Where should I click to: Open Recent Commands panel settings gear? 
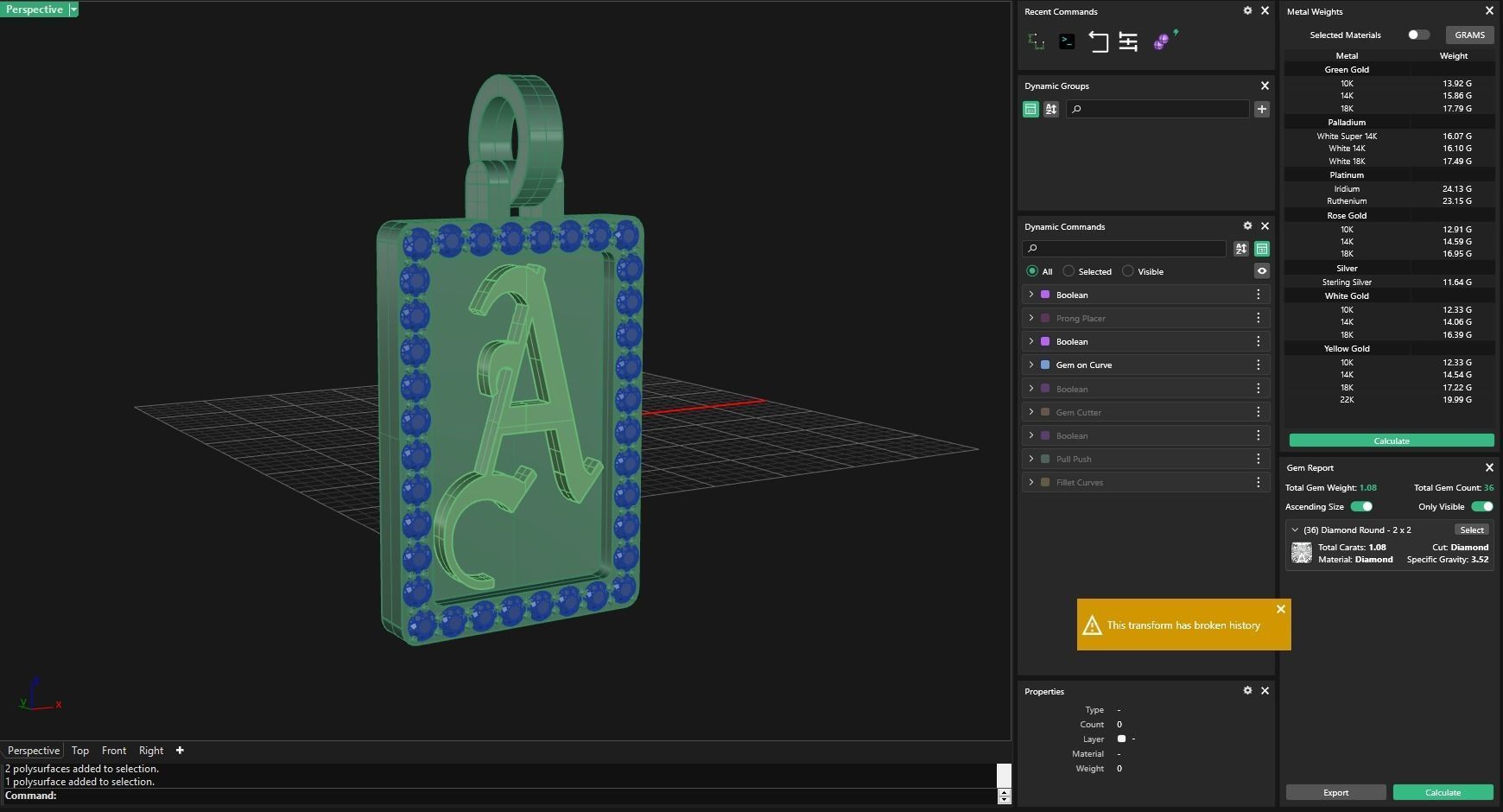[1247, 11]
